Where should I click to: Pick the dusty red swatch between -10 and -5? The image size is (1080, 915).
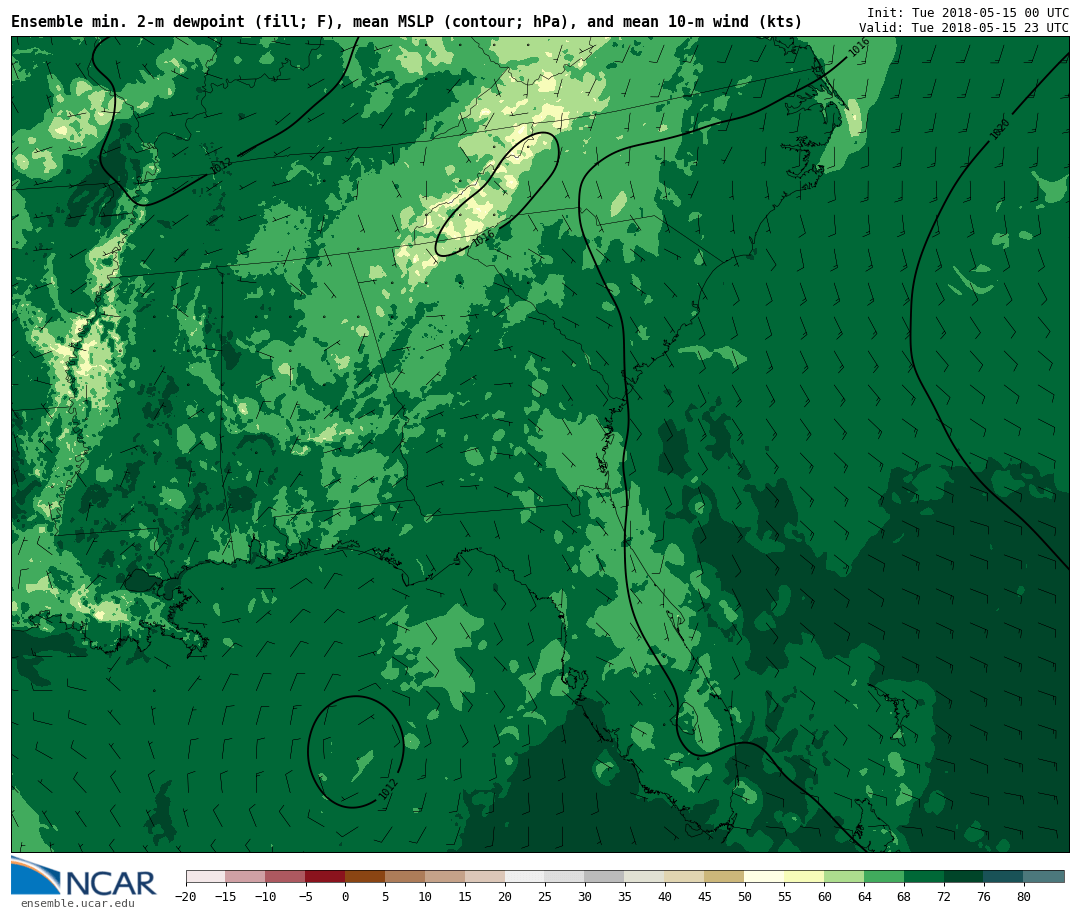(x=285, y=876)
